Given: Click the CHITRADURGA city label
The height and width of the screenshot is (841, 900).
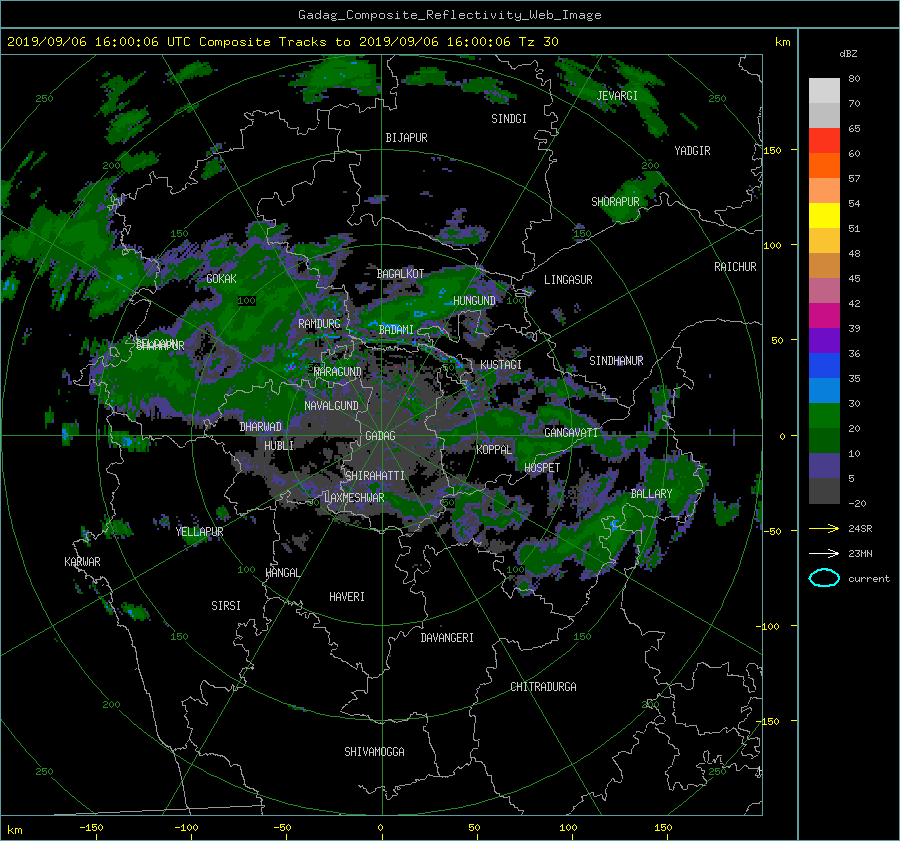Looking at the screenshot, I should [543, 687].
